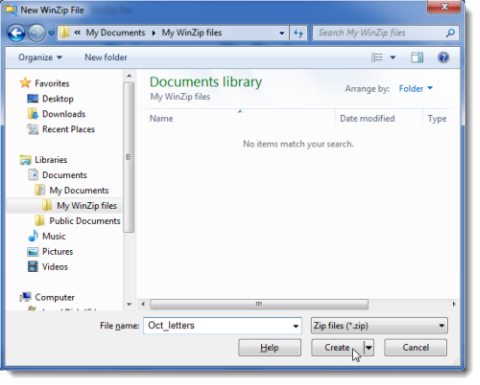This screenshot has width=480, height=385.
Task: Click the Videos filmstrip icon
Action: coord(33,267)
